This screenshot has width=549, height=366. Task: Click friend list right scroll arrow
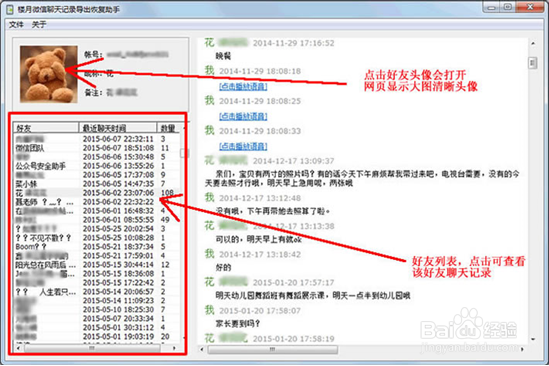pos(174,348)
